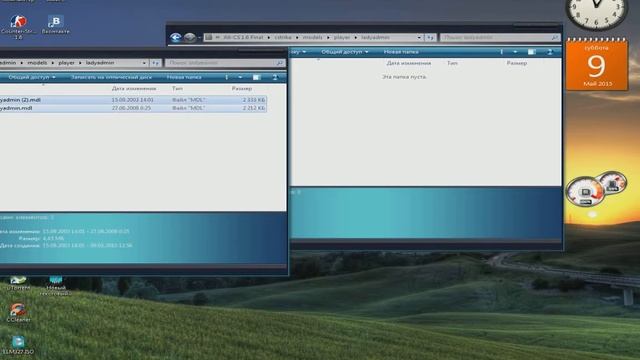Open view options arrow in front window
The height and width of the screenshot is (360, 640).
click(x=240, y=77)
